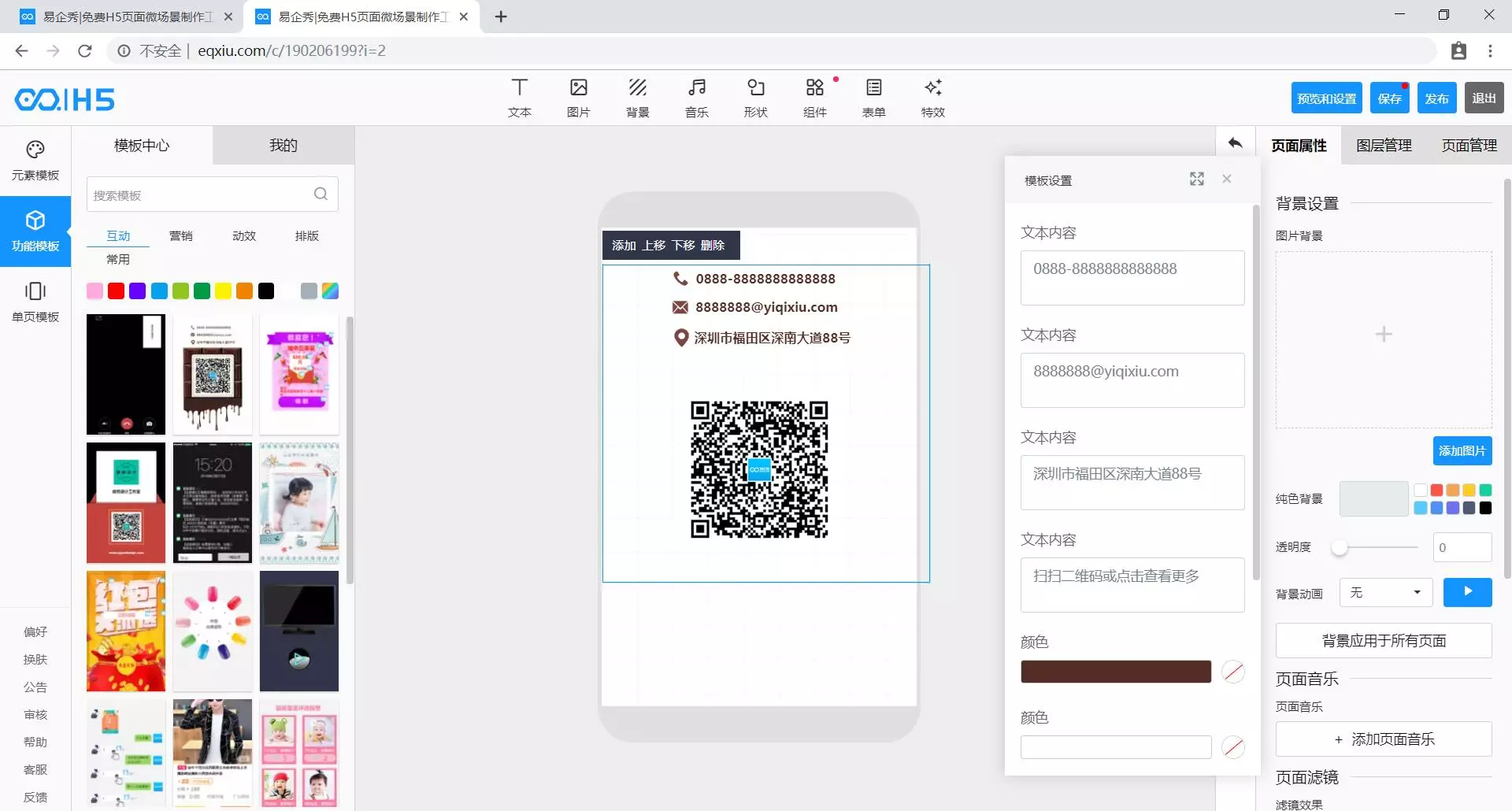Select the 文本 text tool
Viewport: 1512px width, 811px height.
tap(519, 98)
